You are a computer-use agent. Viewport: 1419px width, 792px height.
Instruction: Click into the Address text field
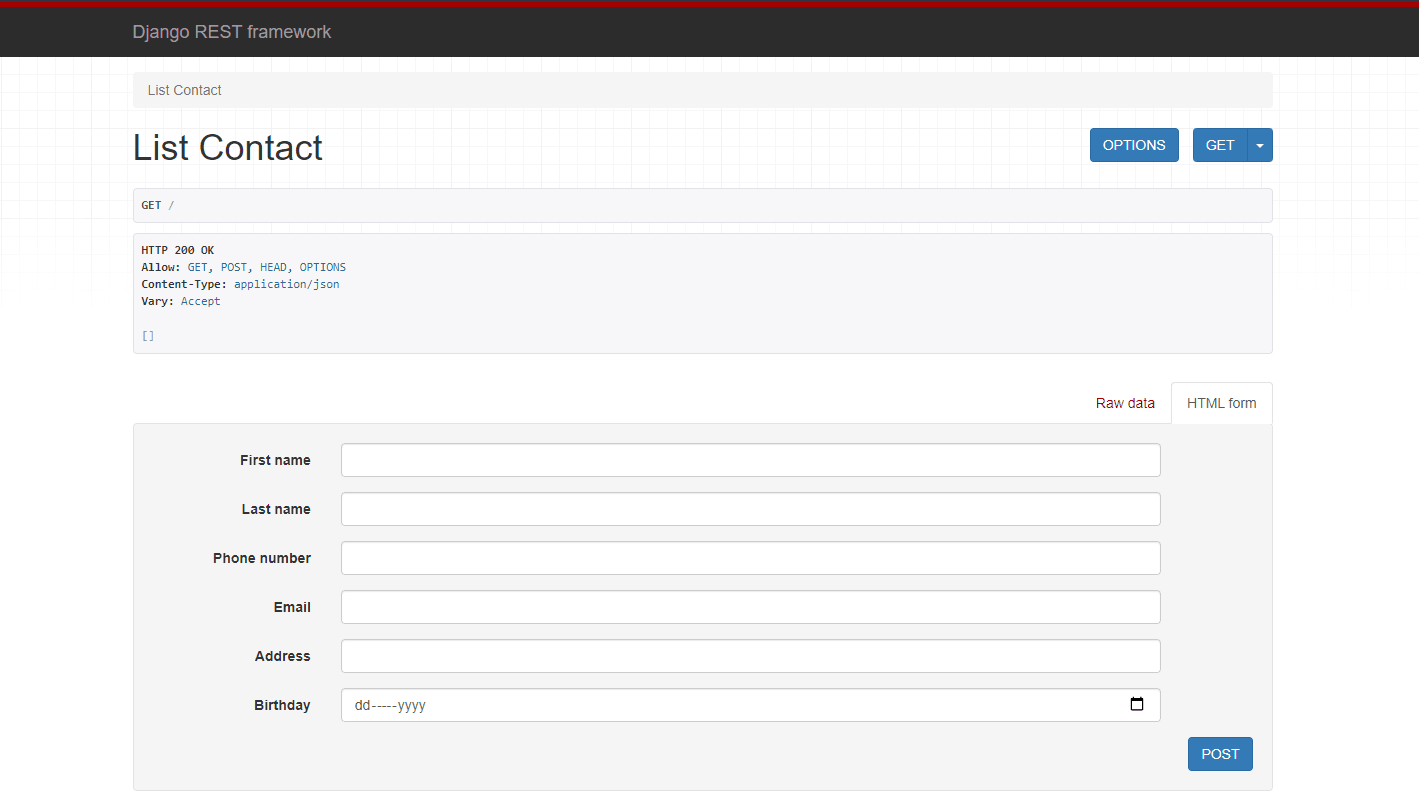pos(750,656)
